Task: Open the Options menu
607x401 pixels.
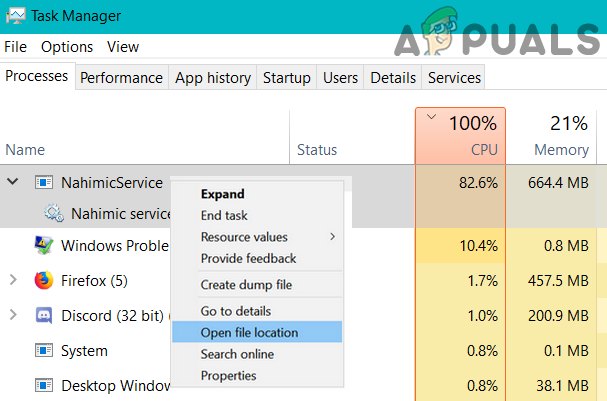Action: pos(66,47)
